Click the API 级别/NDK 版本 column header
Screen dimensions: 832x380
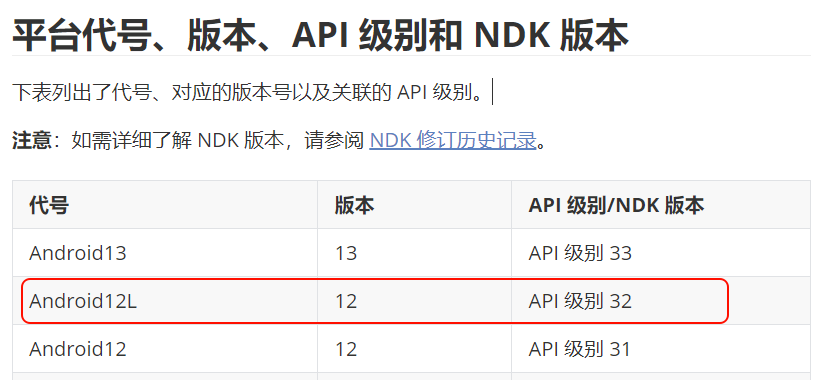pos(616,205)
